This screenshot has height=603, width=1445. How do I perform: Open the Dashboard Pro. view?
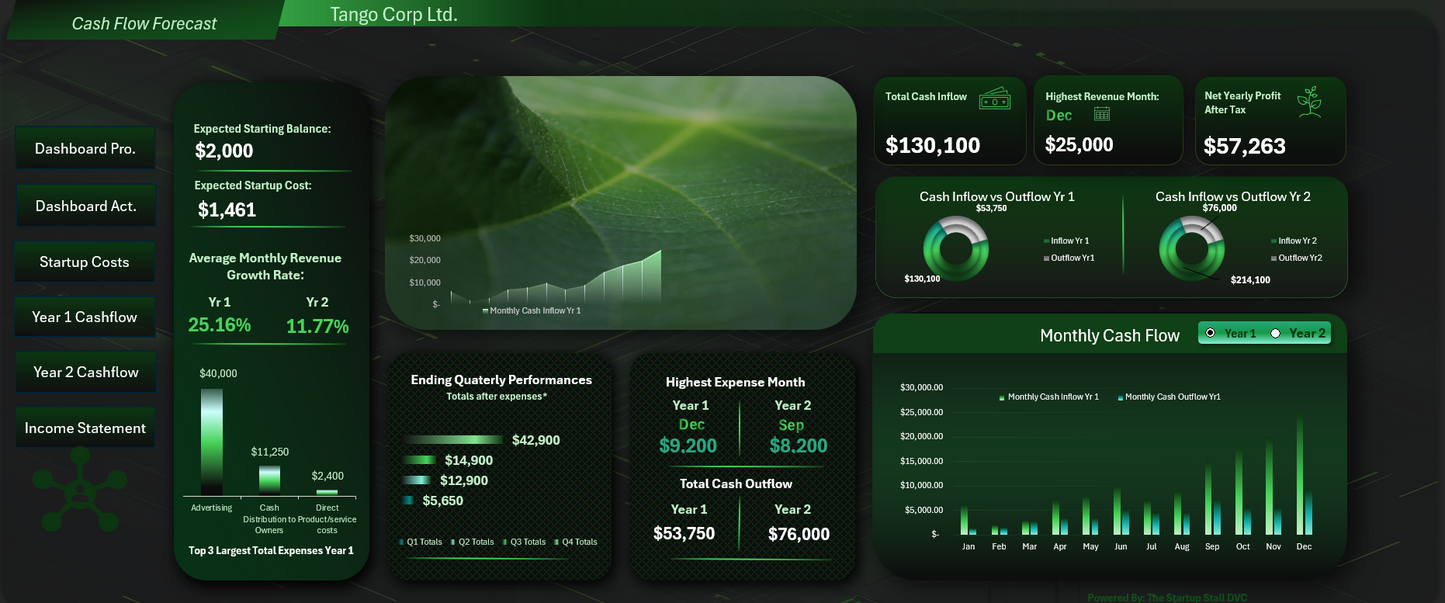[x=85, y=147]
